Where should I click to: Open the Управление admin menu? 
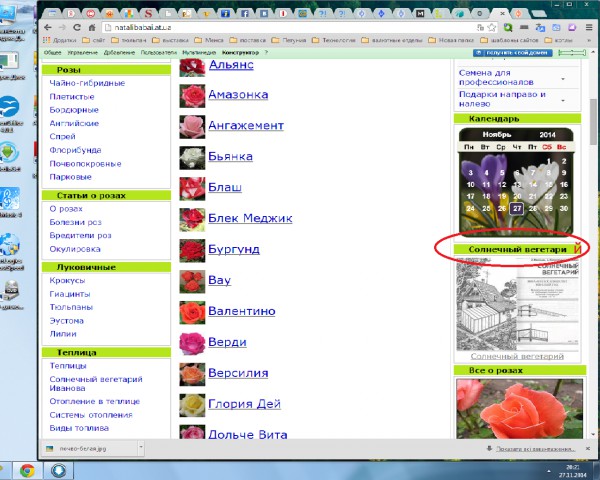83,52
